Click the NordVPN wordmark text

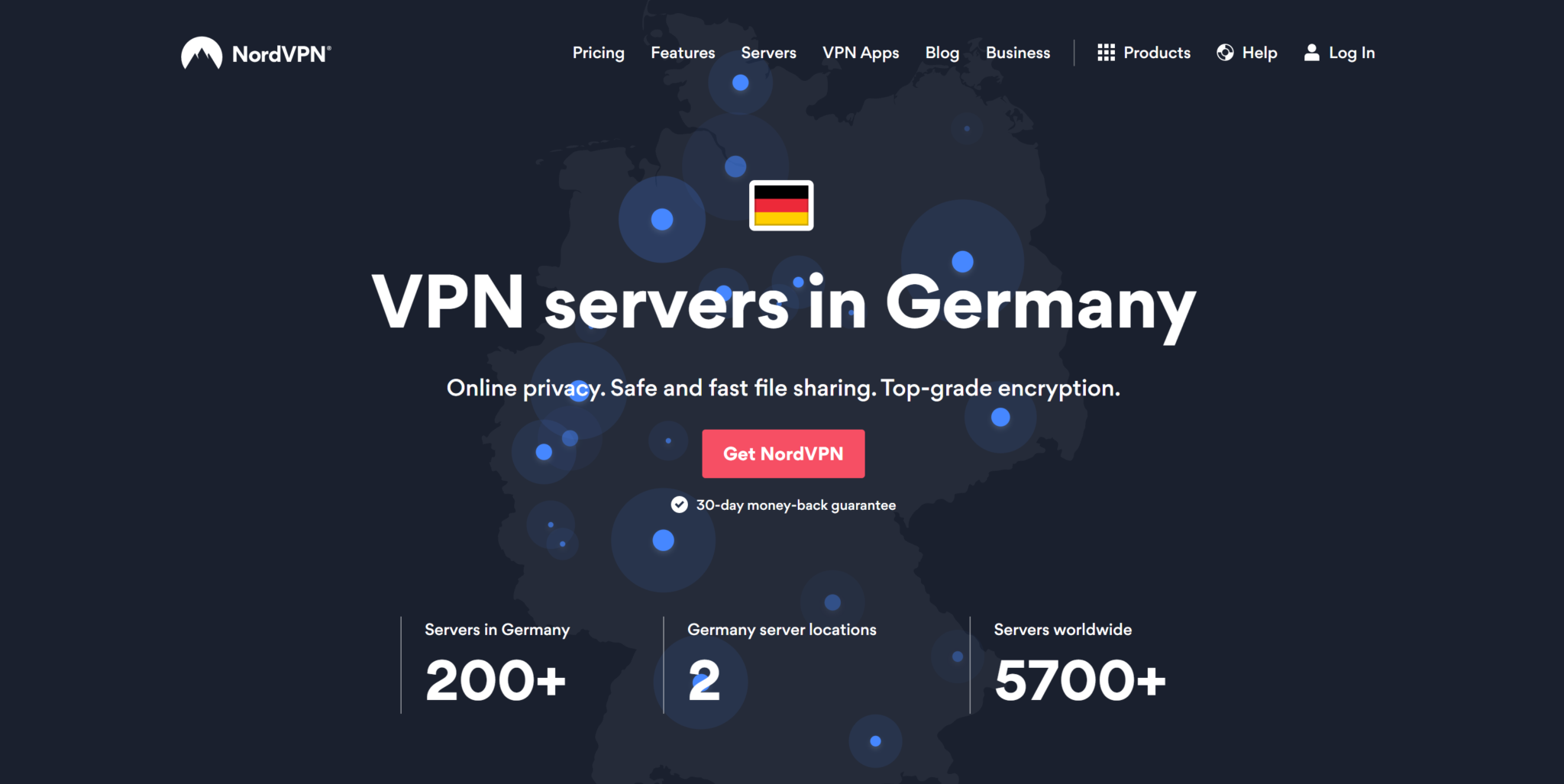281,54
